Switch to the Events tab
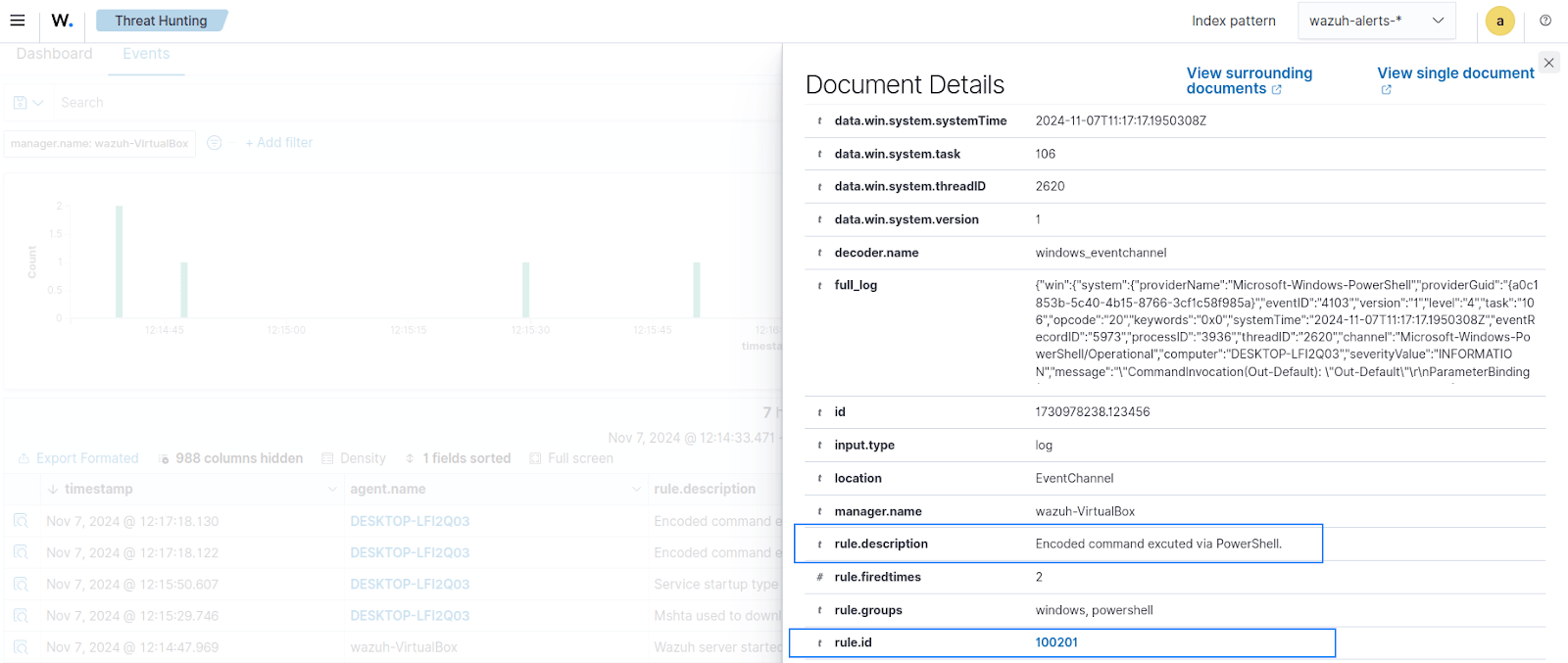1568x663 pixels. pyautogui.click(x=146, y=54)
